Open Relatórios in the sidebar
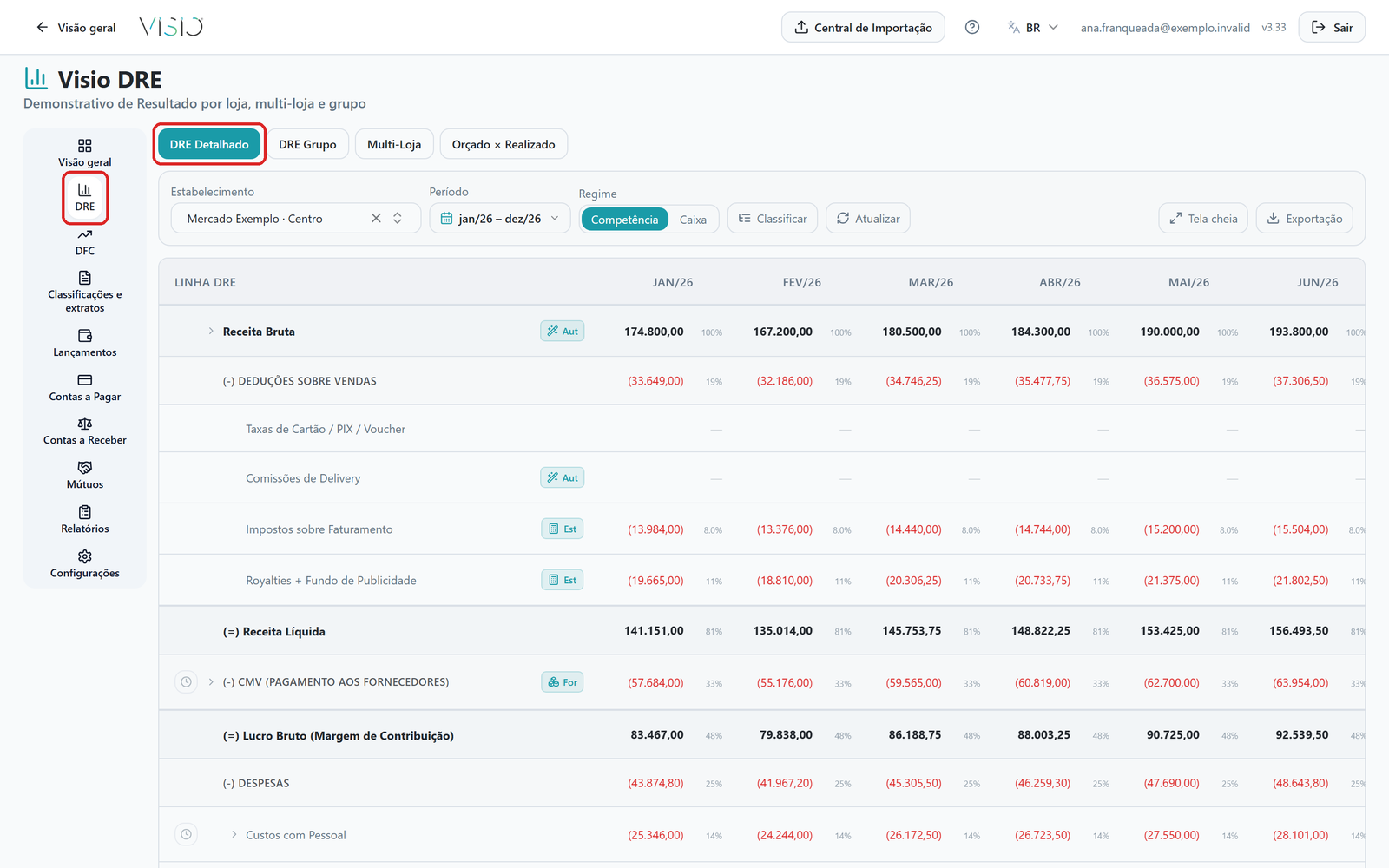 pos(84,520)
